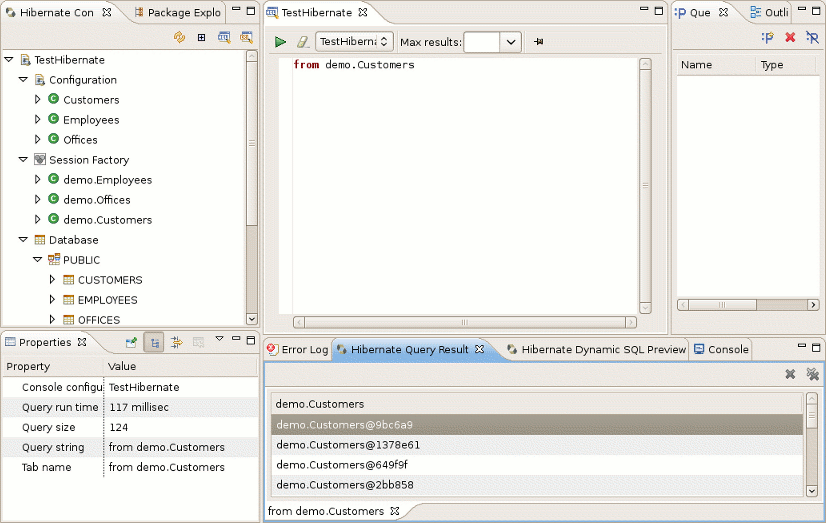
Task: Run the HQL query with green arrow
Action: click(x=280, y=42)
